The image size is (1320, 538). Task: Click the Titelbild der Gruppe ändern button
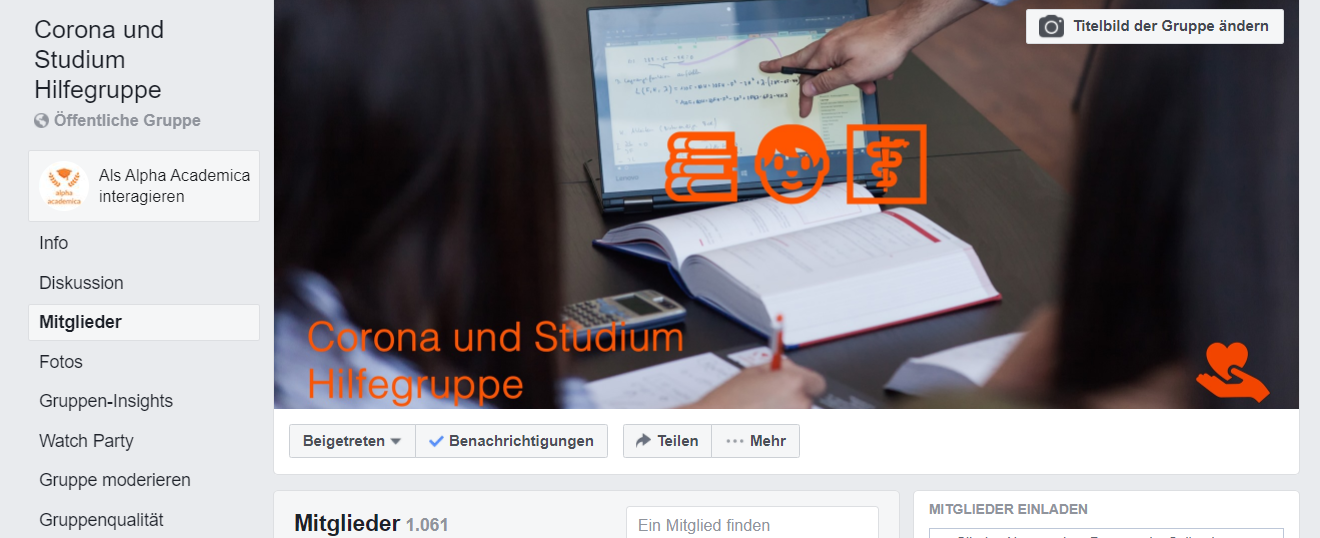[1155, 27]
